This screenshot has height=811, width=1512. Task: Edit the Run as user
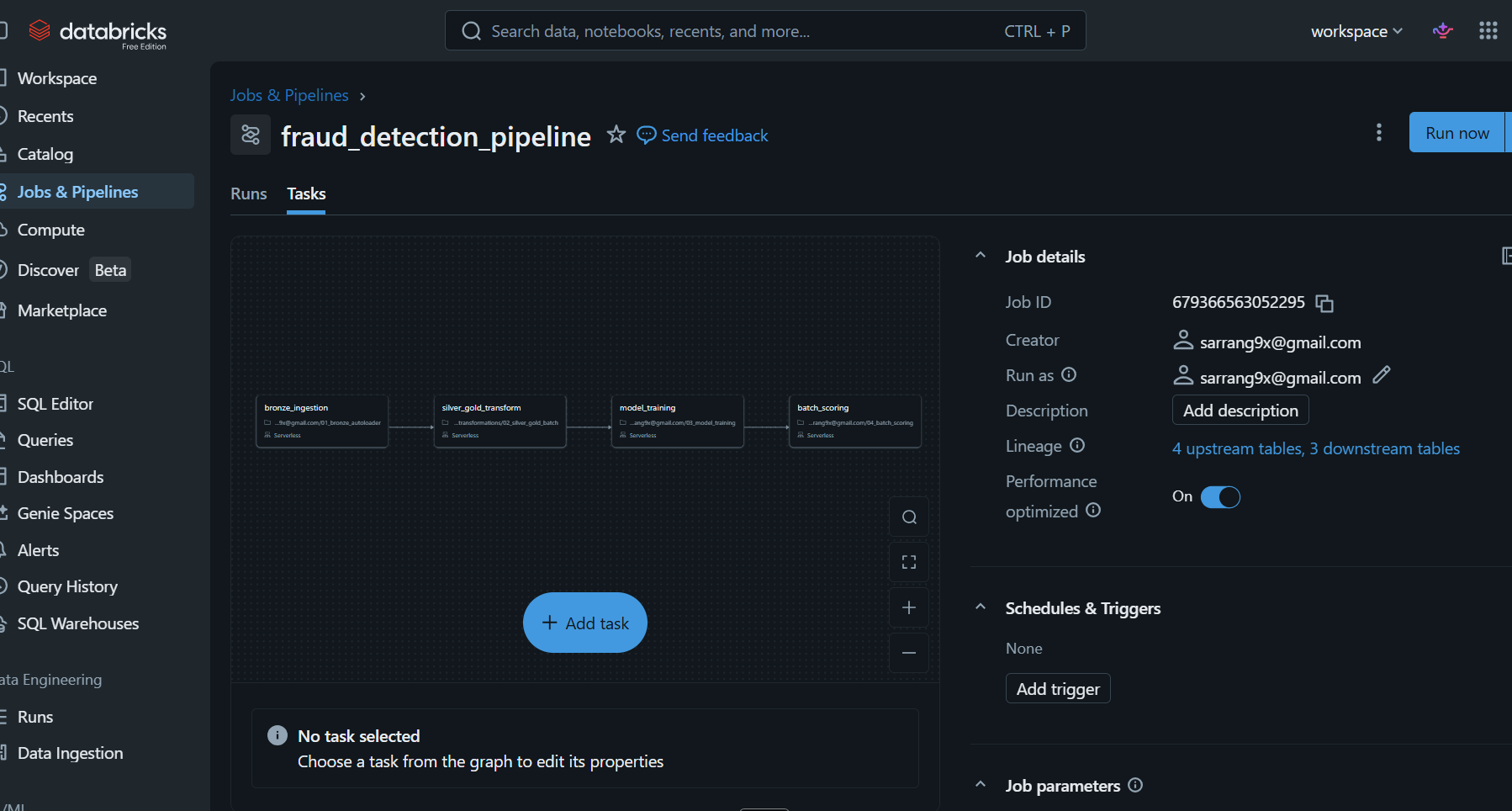(x=1382, y=375)
